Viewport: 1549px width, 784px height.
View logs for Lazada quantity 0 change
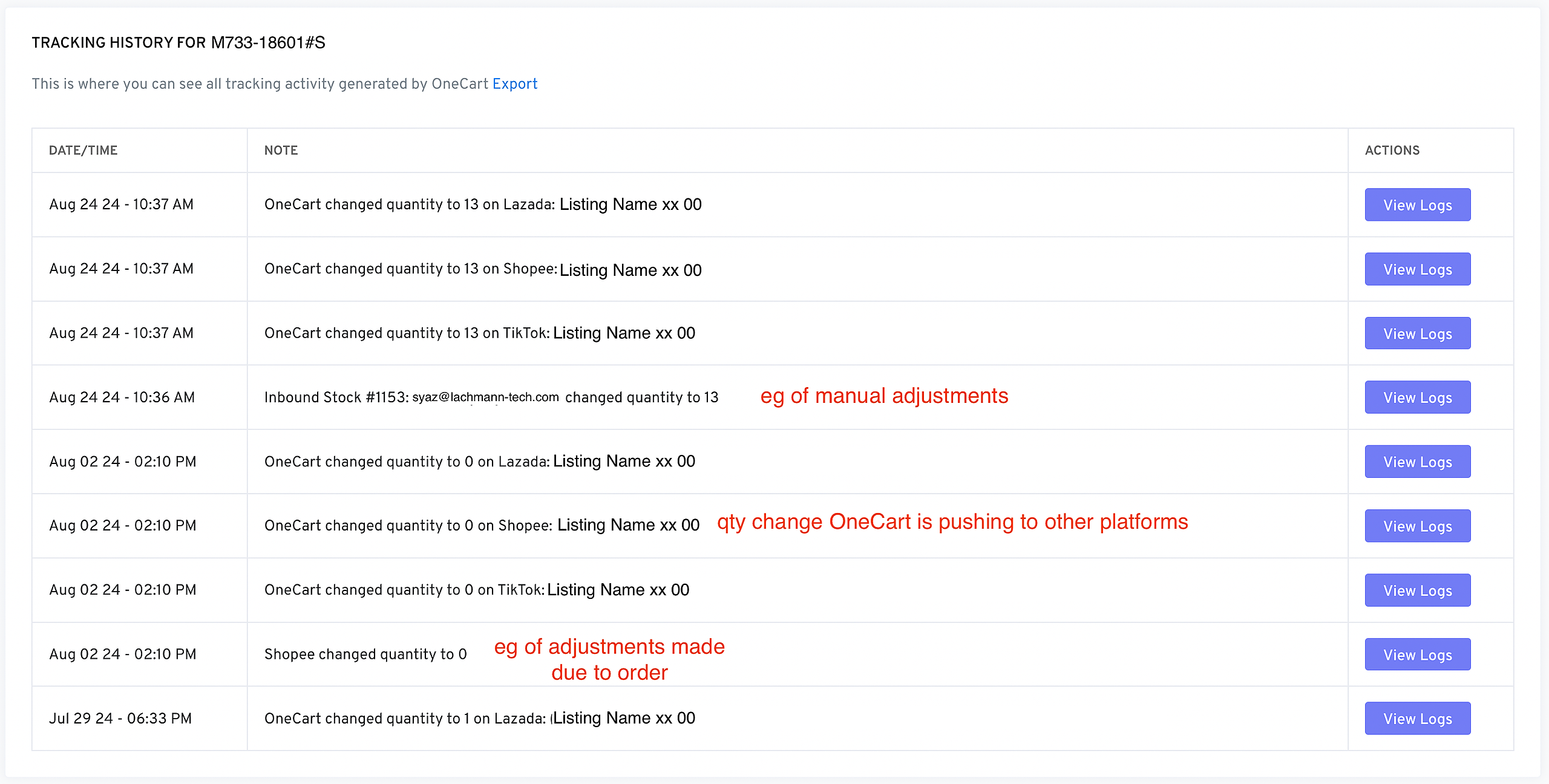pyautogui.click(x=1417, y=462)
